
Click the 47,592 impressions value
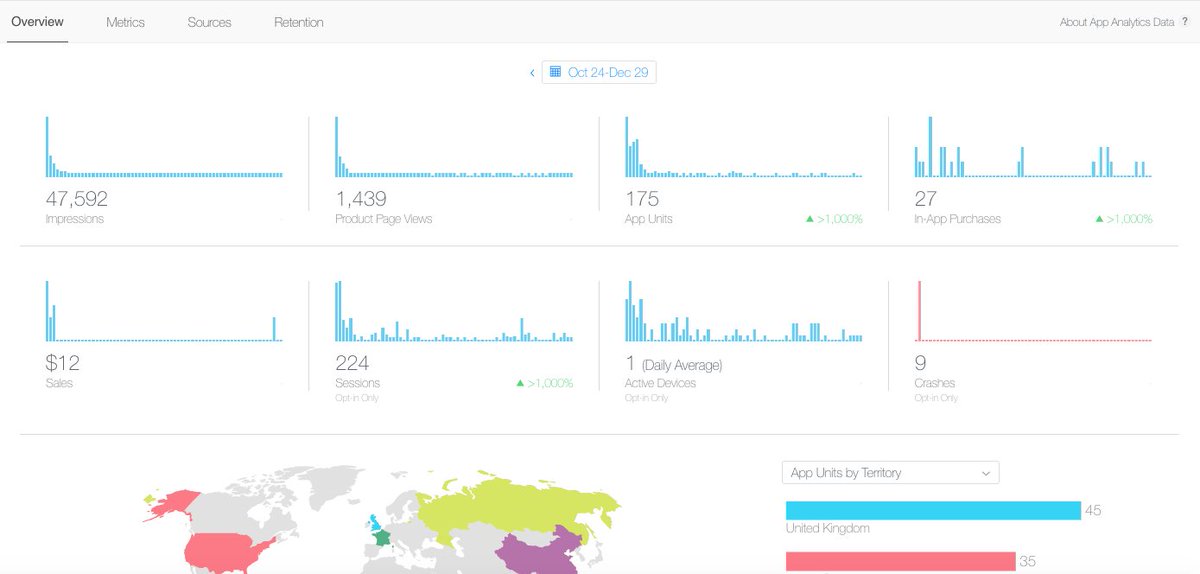[x=76, y=198]
